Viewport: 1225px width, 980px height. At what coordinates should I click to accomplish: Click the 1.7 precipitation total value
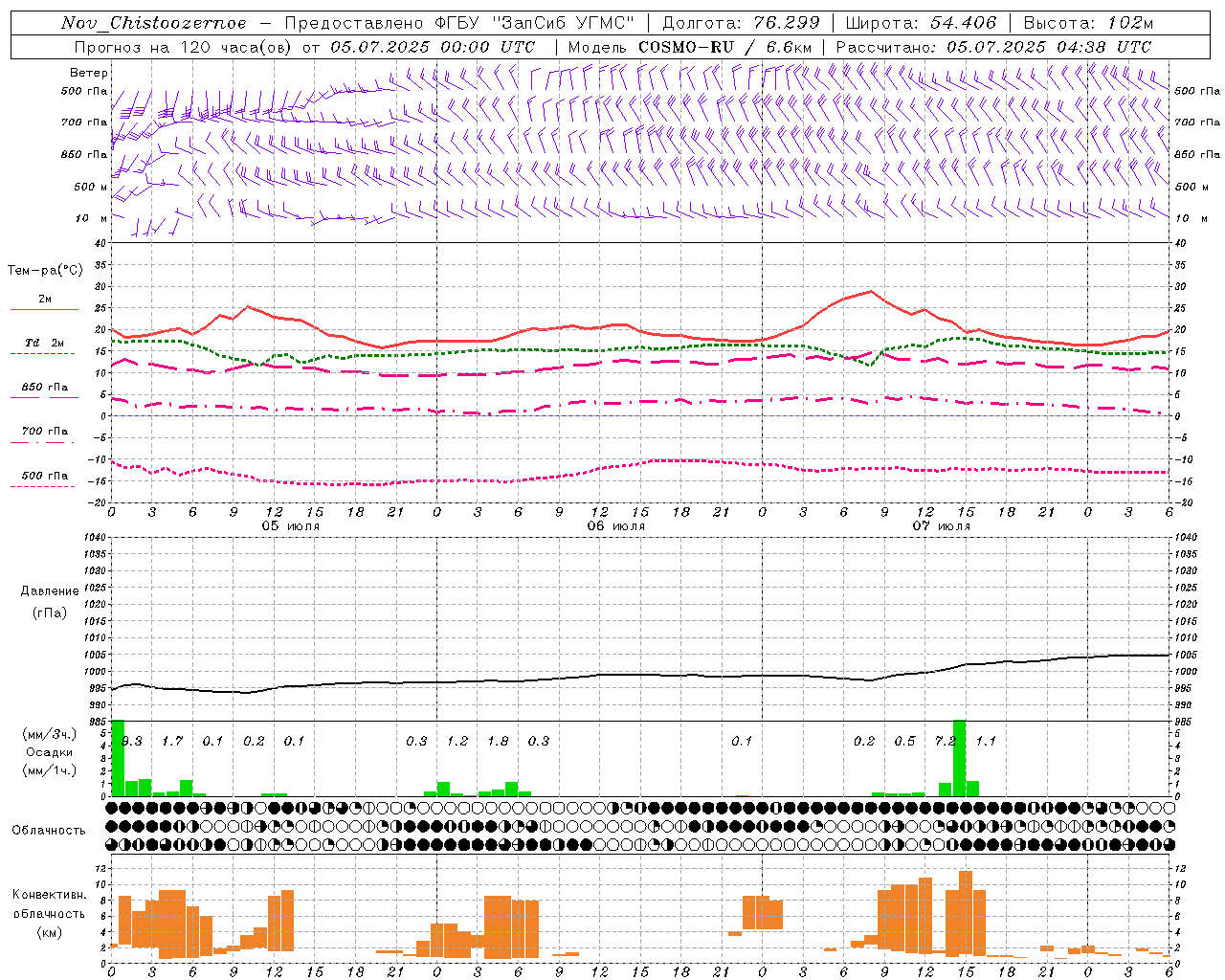[x=172, y=741]
